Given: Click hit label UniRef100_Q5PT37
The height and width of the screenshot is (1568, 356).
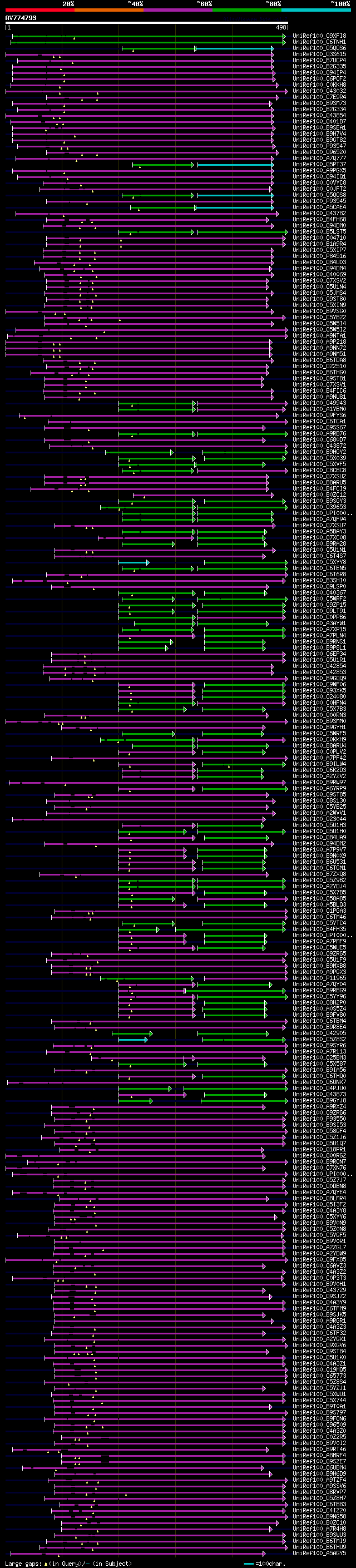Looking at the screenshot, I should click(319, 164).
